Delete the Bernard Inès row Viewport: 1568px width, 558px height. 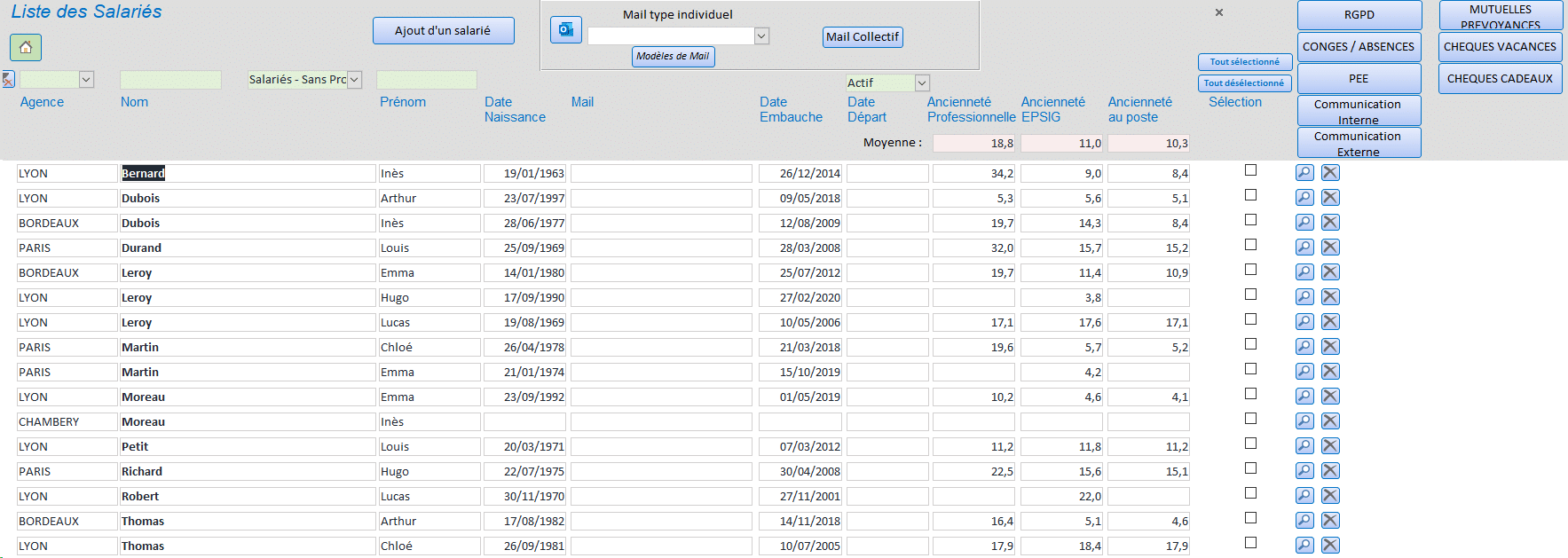(1330, 173)
